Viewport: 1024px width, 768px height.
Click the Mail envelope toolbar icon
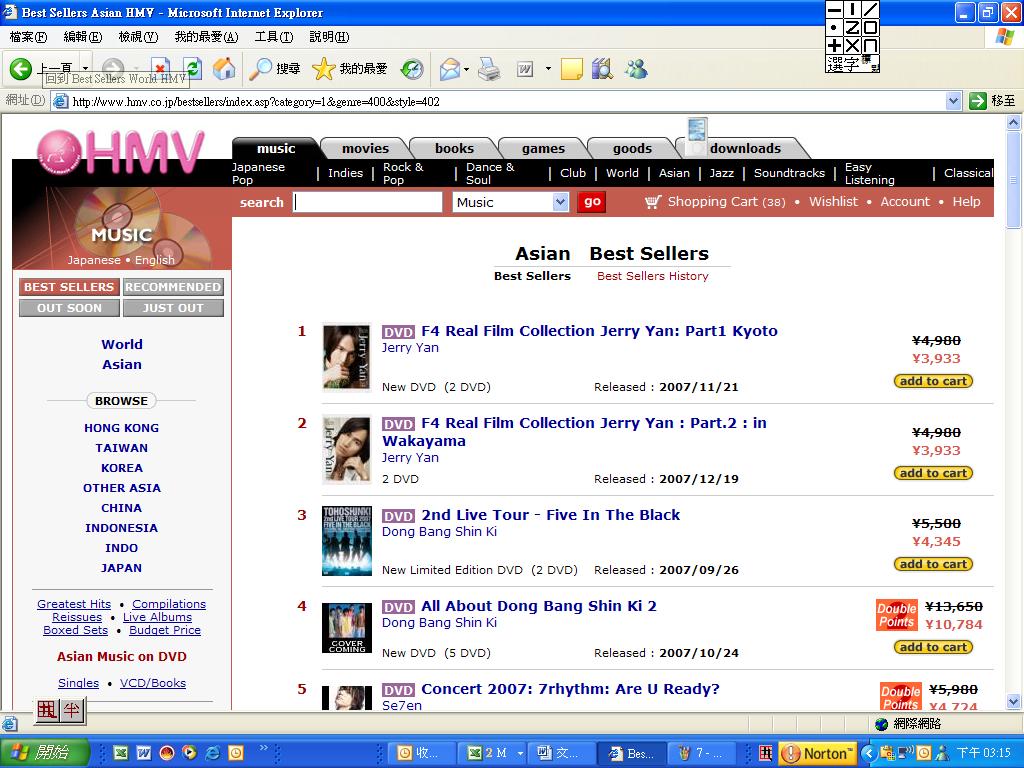click(x=450, y=69)
